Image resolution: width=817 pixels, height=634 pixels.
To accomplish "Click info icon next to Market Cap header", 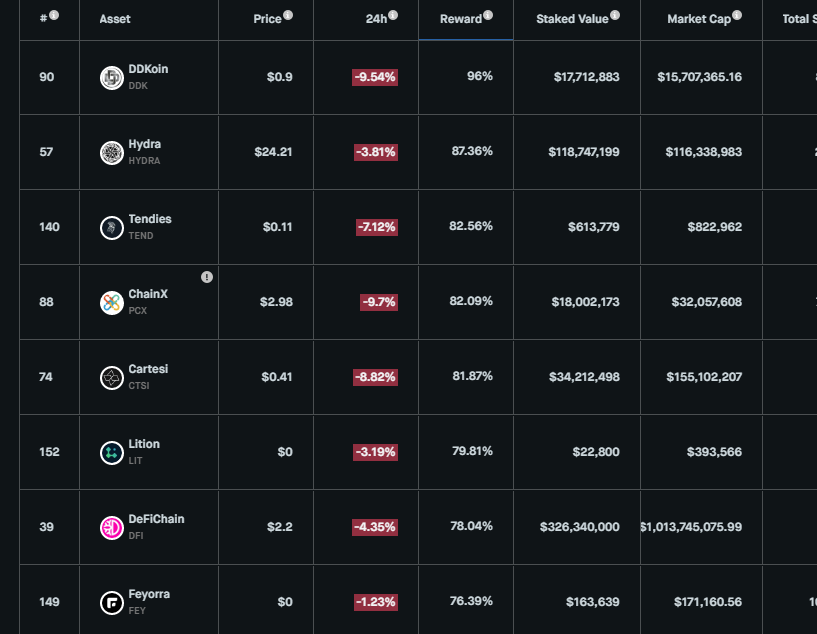I will (x=737, y=15).
